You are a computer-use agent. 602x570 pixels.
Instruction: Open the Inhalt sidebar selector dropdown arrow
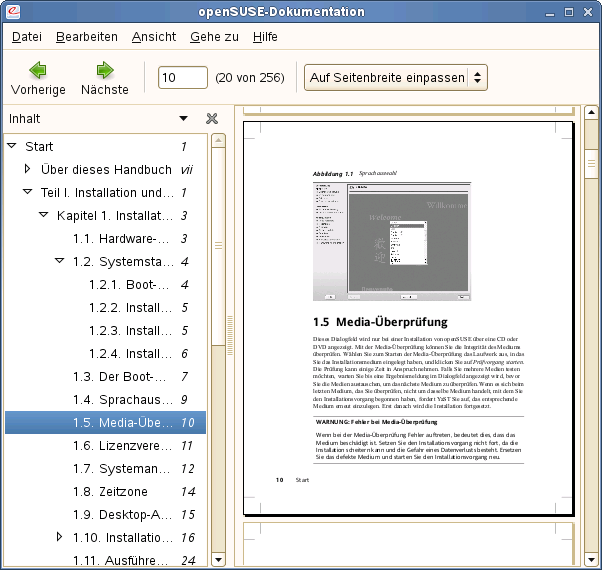click(184, 119)
